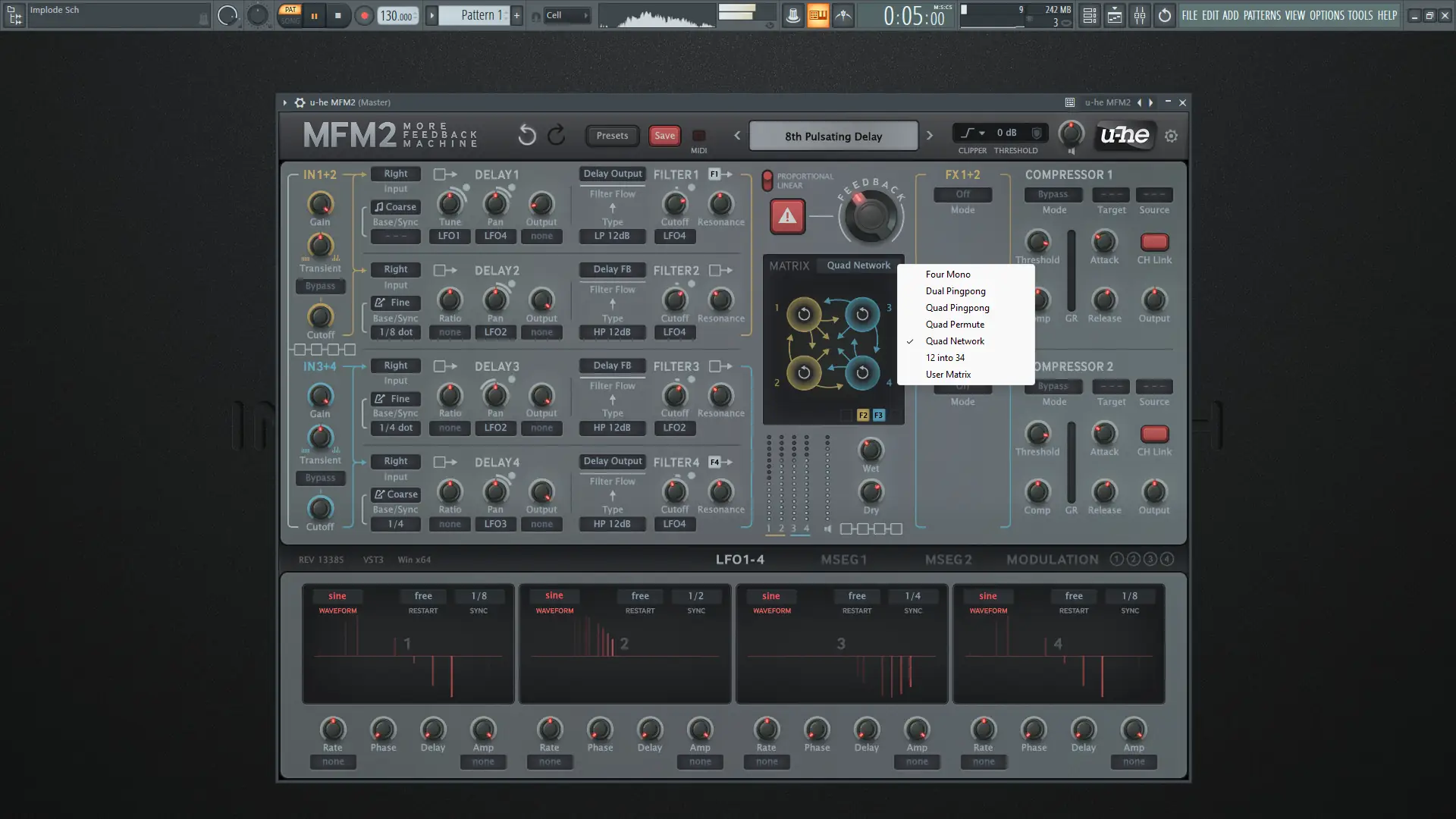1456x819 pixels.
Task: Open Filter1 LP 12dB type selector
Action: [612, 236]
